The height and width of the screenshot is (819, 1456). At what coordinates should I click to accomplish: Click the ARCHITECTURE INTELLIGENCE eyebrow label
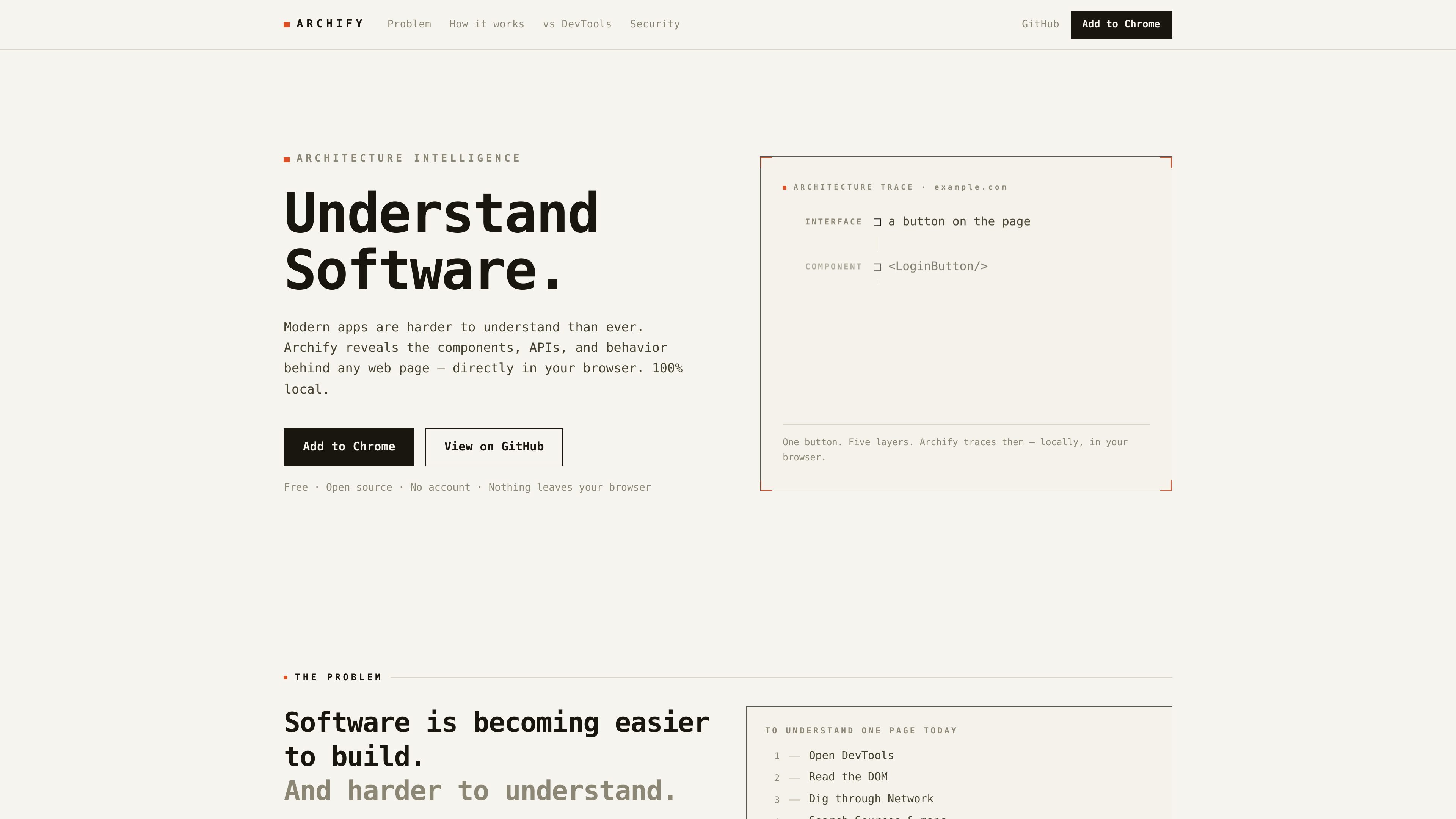point(402,158)
